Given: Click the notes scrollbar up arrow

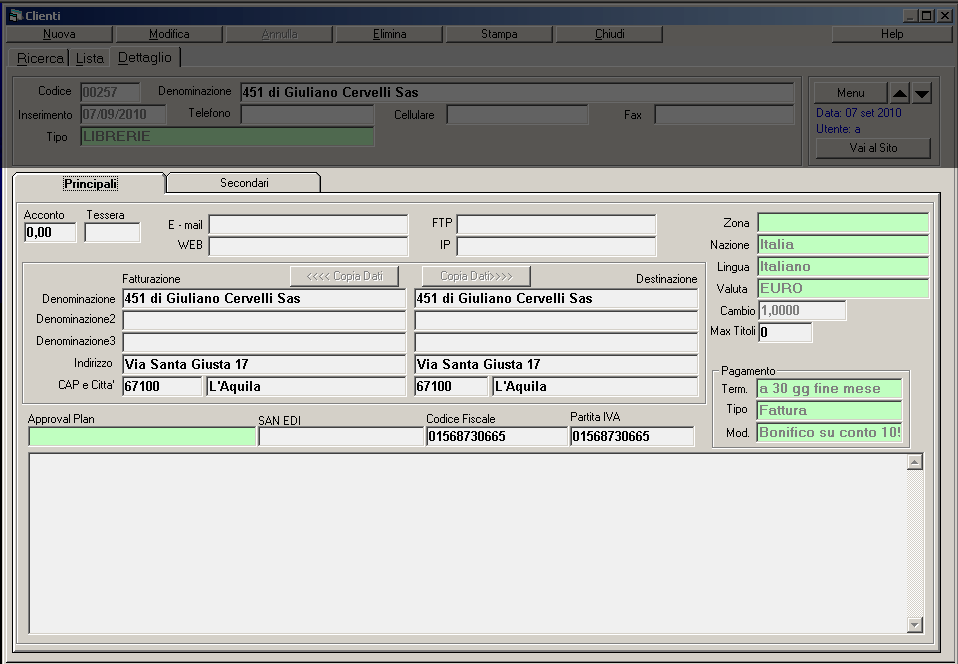Looking at the screenshot, I should (915, 462).
